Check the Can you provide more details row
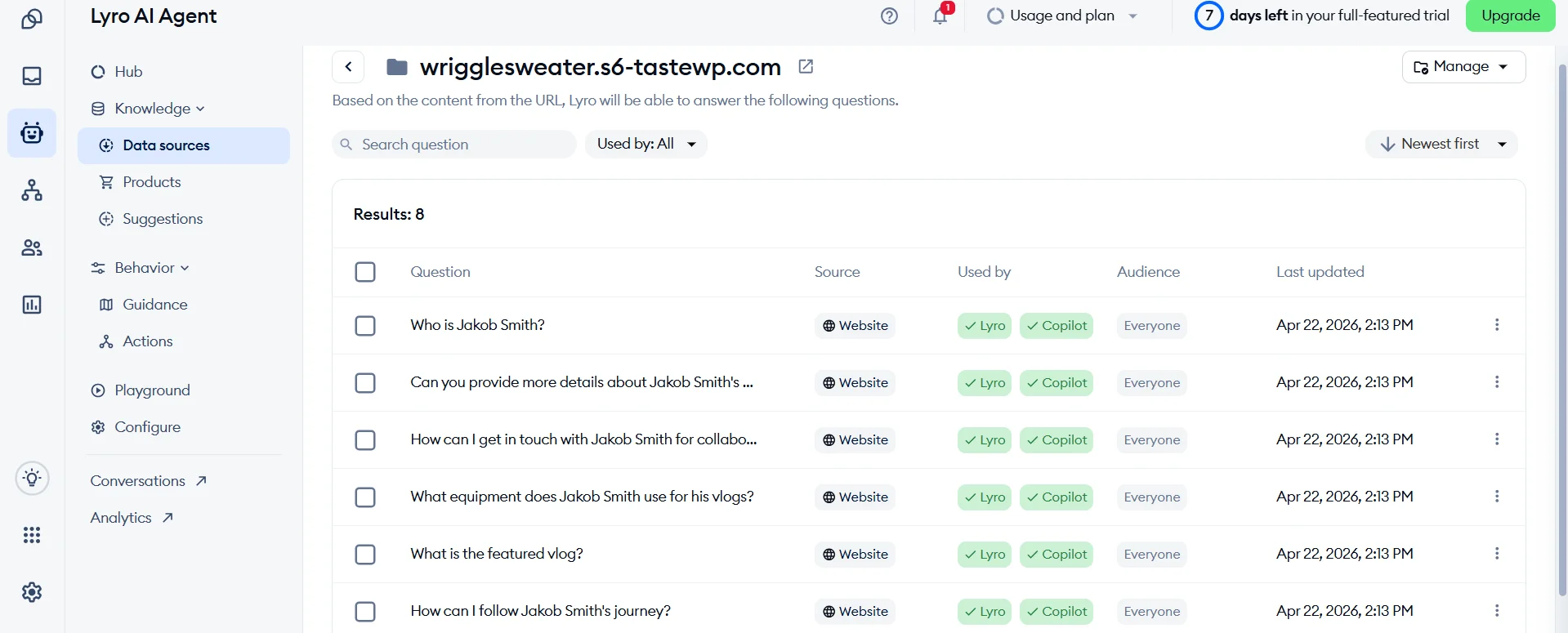Viewport: 1568px width, 633px height. [365, 383]
